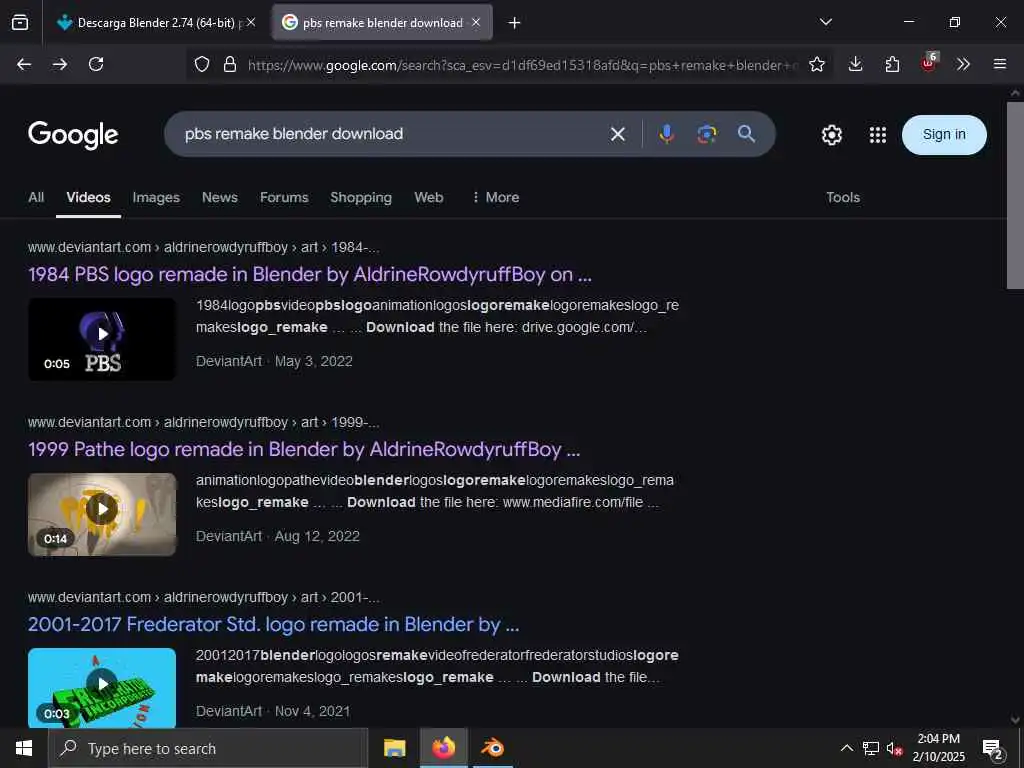Play the Pathe logo video thumbnail
Image resolution: width=1024 pixels, height=768 pixels.
pos(102,514)
